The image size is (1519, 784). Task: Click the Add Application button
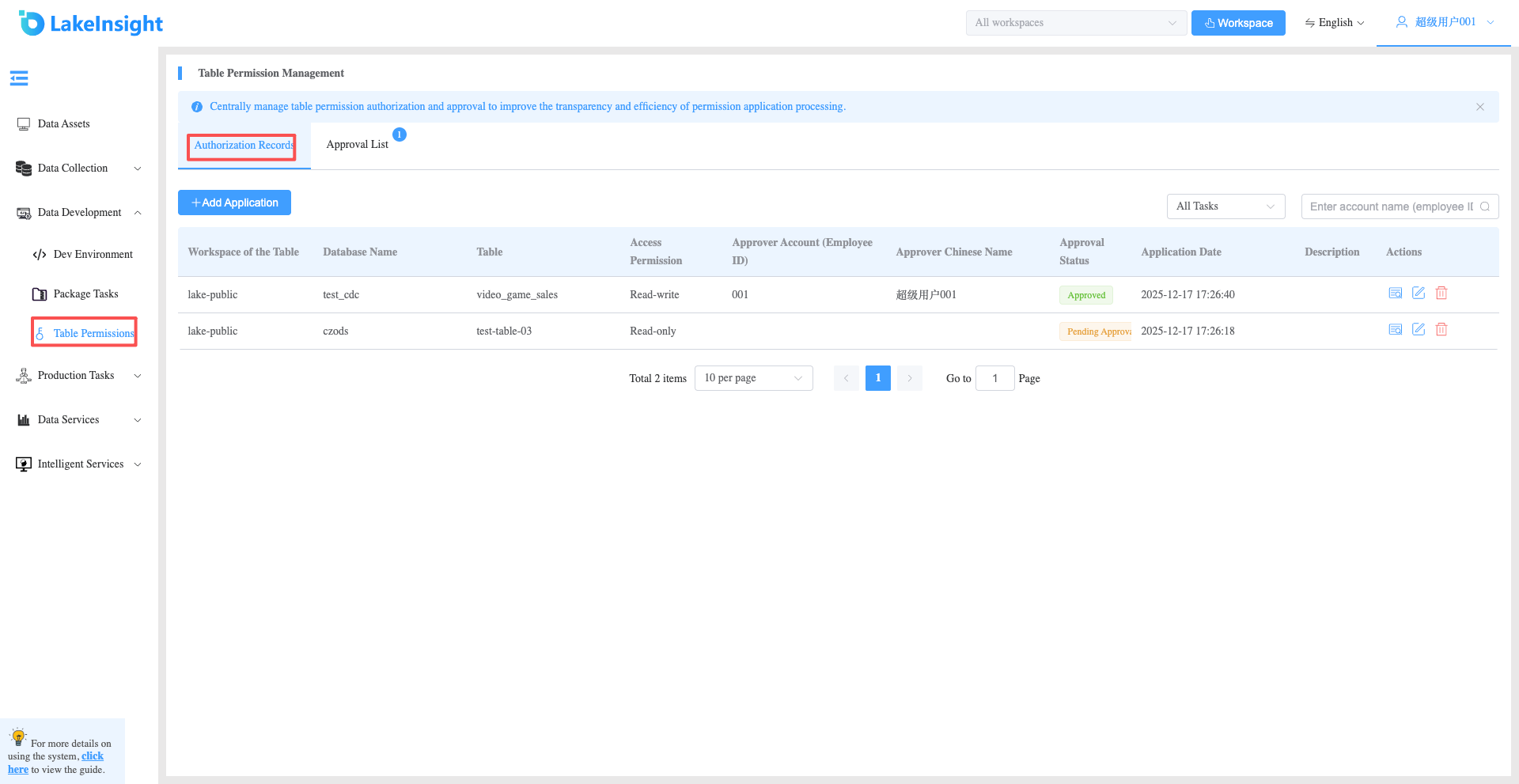(x=234, y=203)
